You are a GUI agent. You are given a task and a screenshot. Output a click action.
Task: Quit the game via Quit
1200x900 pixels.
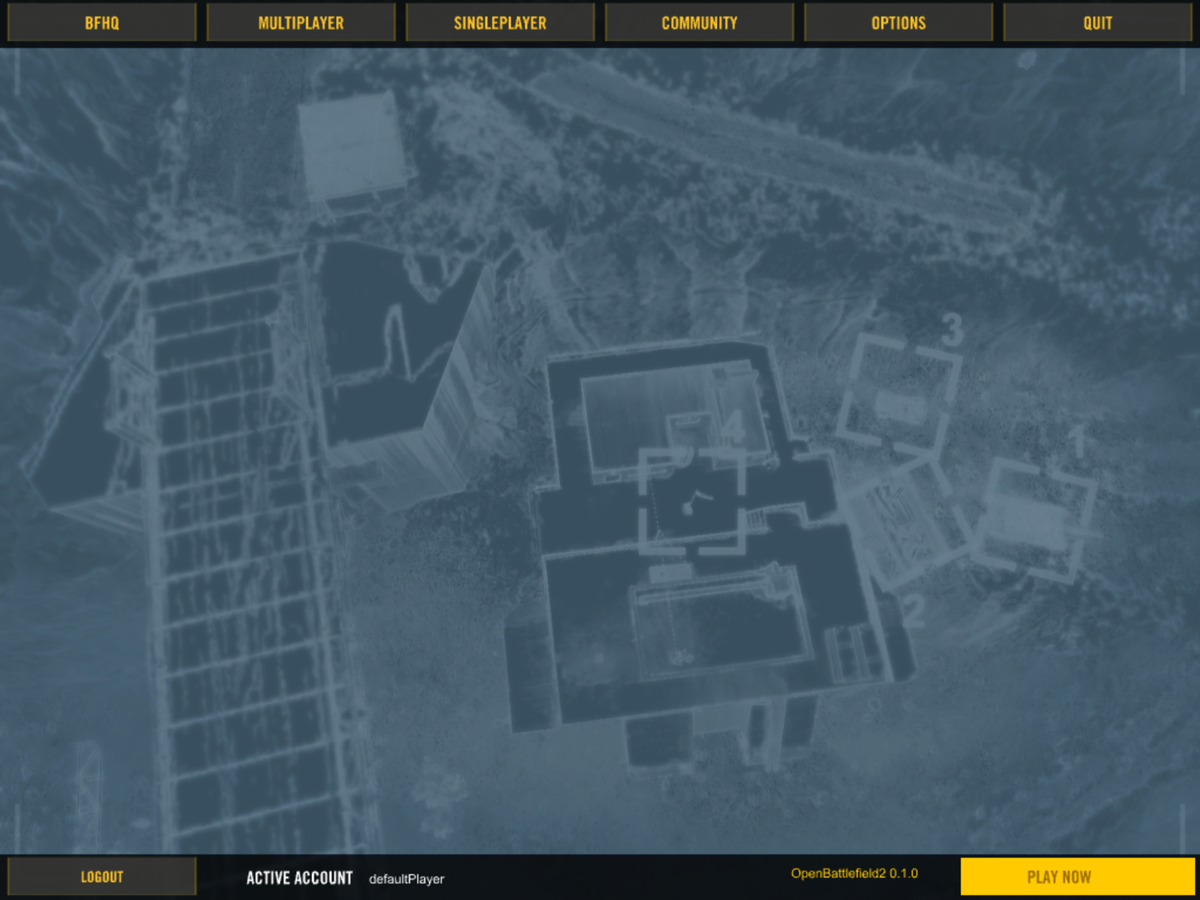click(1097, 22)
